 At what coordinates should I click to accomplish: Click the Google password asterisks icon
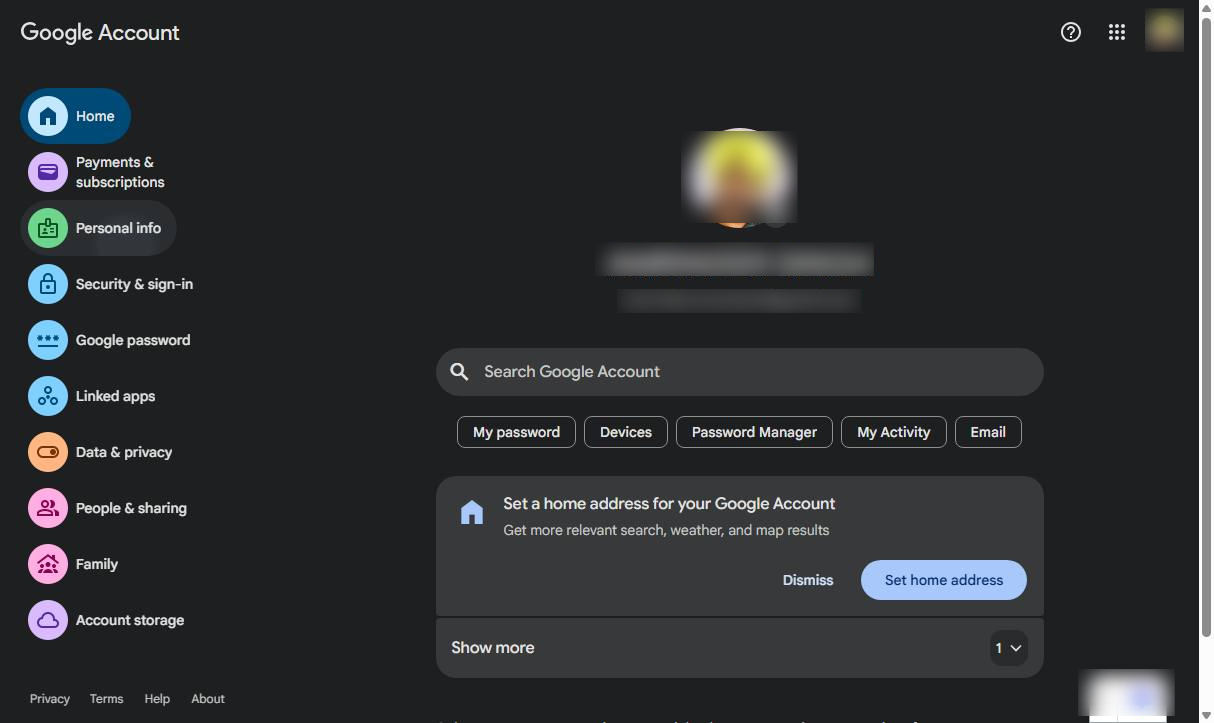[48, 340]
